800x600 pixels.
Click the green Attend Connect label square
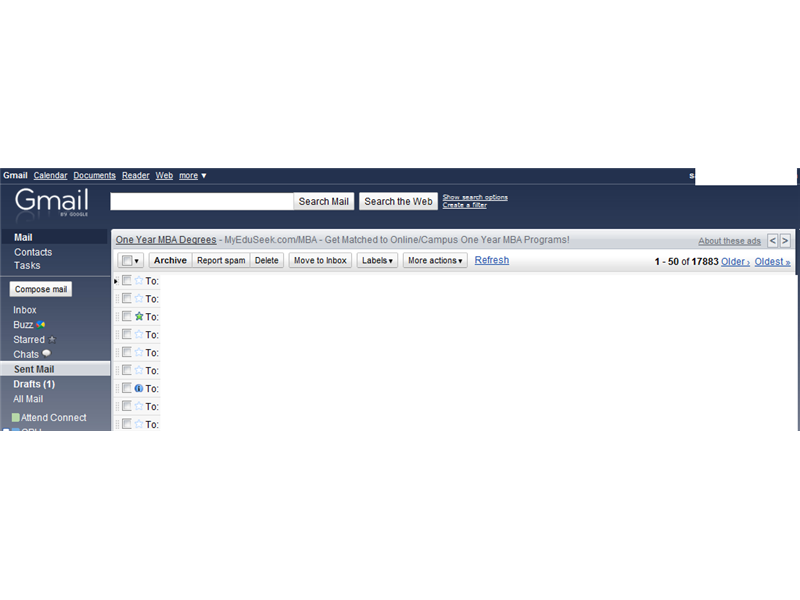(16, 417)
